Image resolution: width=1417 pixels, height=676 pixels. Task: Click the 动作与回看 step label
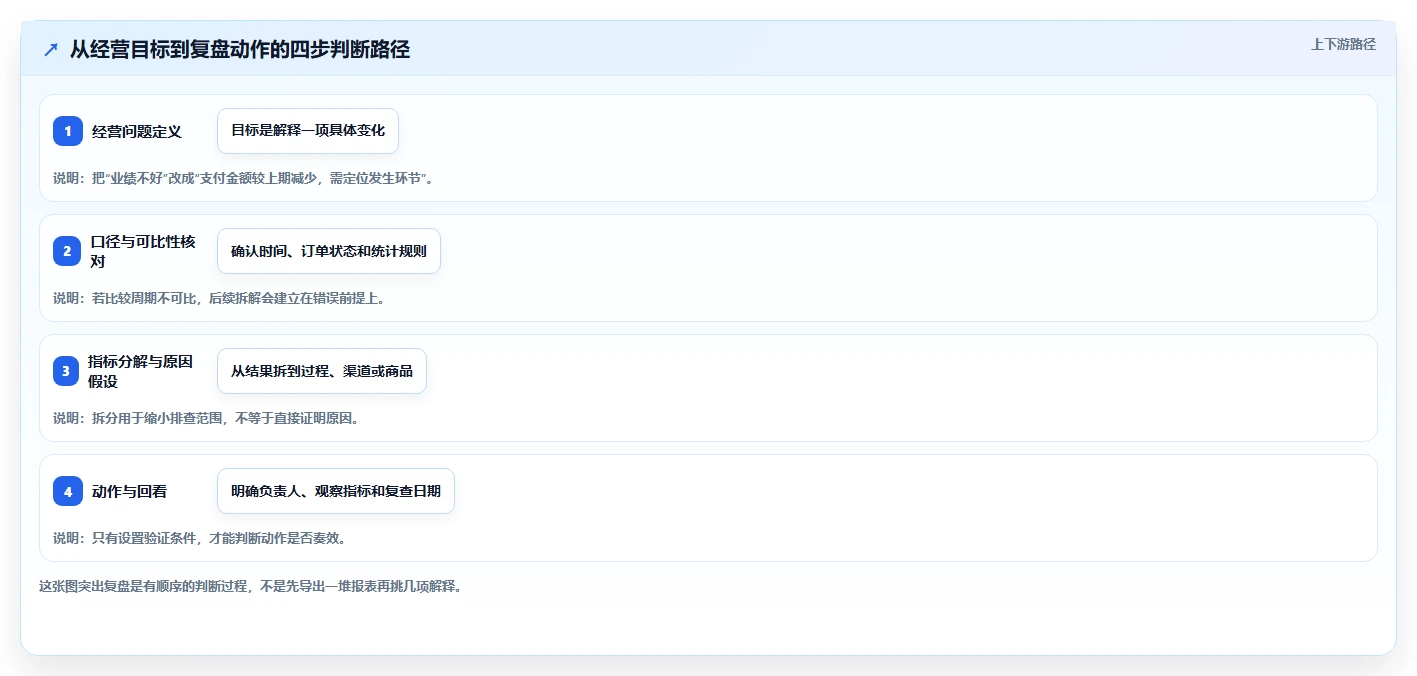(x=129, y=491)
